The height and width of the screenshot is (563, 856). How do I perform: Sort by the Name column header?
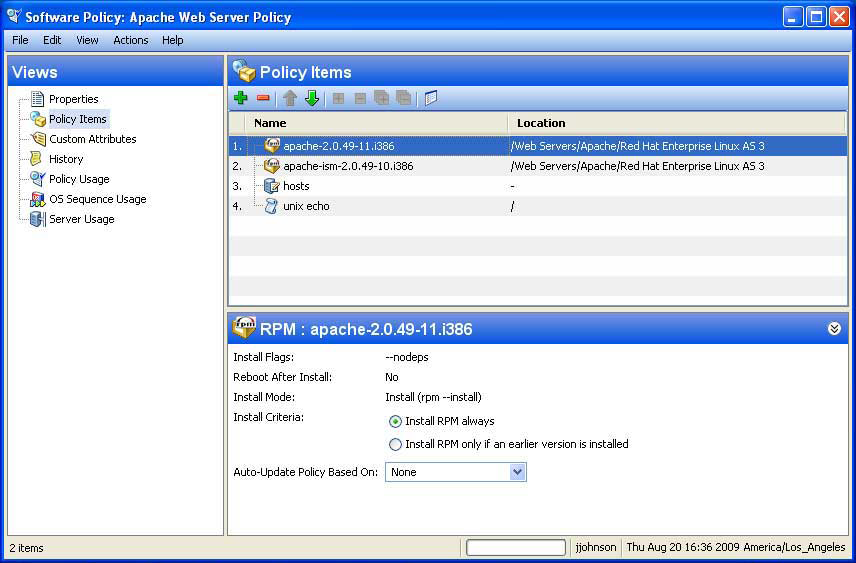pyautogui.click(x=377, y=123)
